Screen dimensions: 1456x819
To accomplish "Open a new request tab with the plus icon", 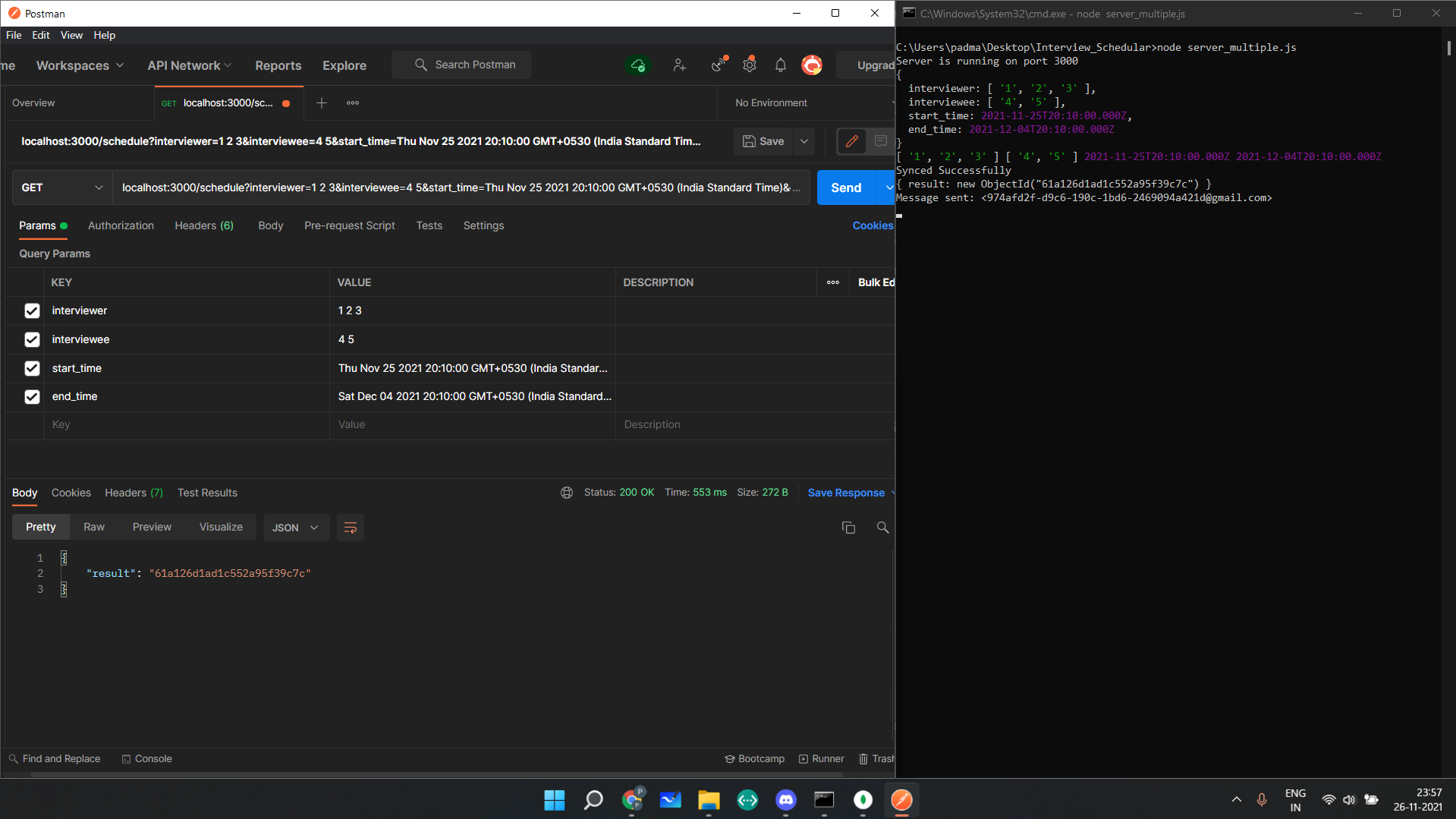I will 322,102.
